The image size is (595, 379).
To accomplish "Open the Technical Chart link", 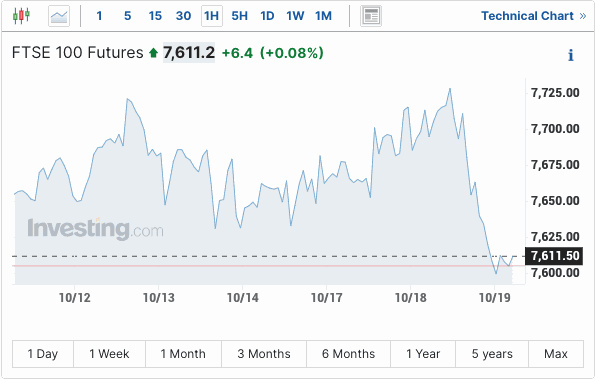I will [534, 16].
